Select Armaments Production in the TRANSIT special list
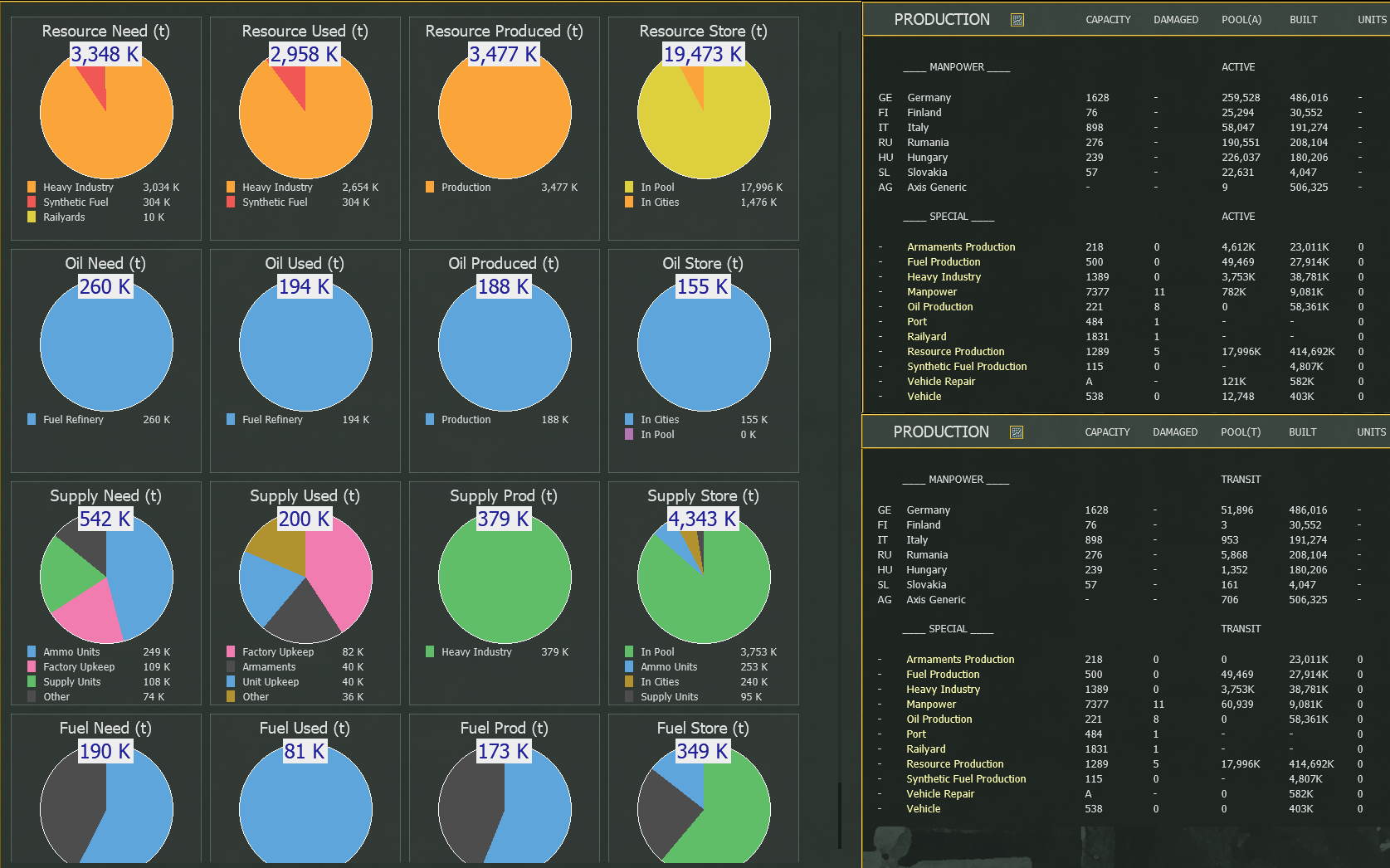The image size is (1390, 868). coord(960,660)
